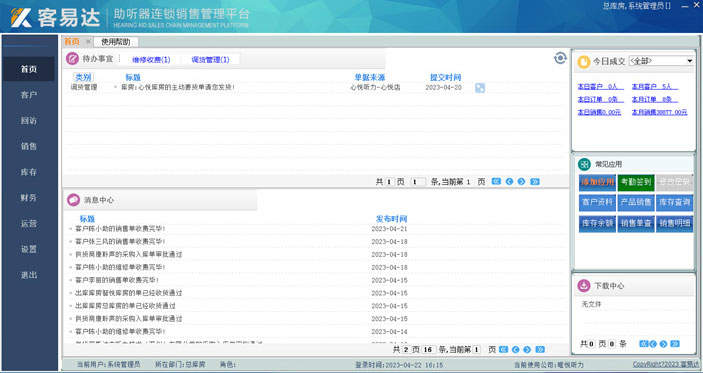Open message 客户陈小勤的销售单收费完毕 dated 2023-04-21

point(120,229)
